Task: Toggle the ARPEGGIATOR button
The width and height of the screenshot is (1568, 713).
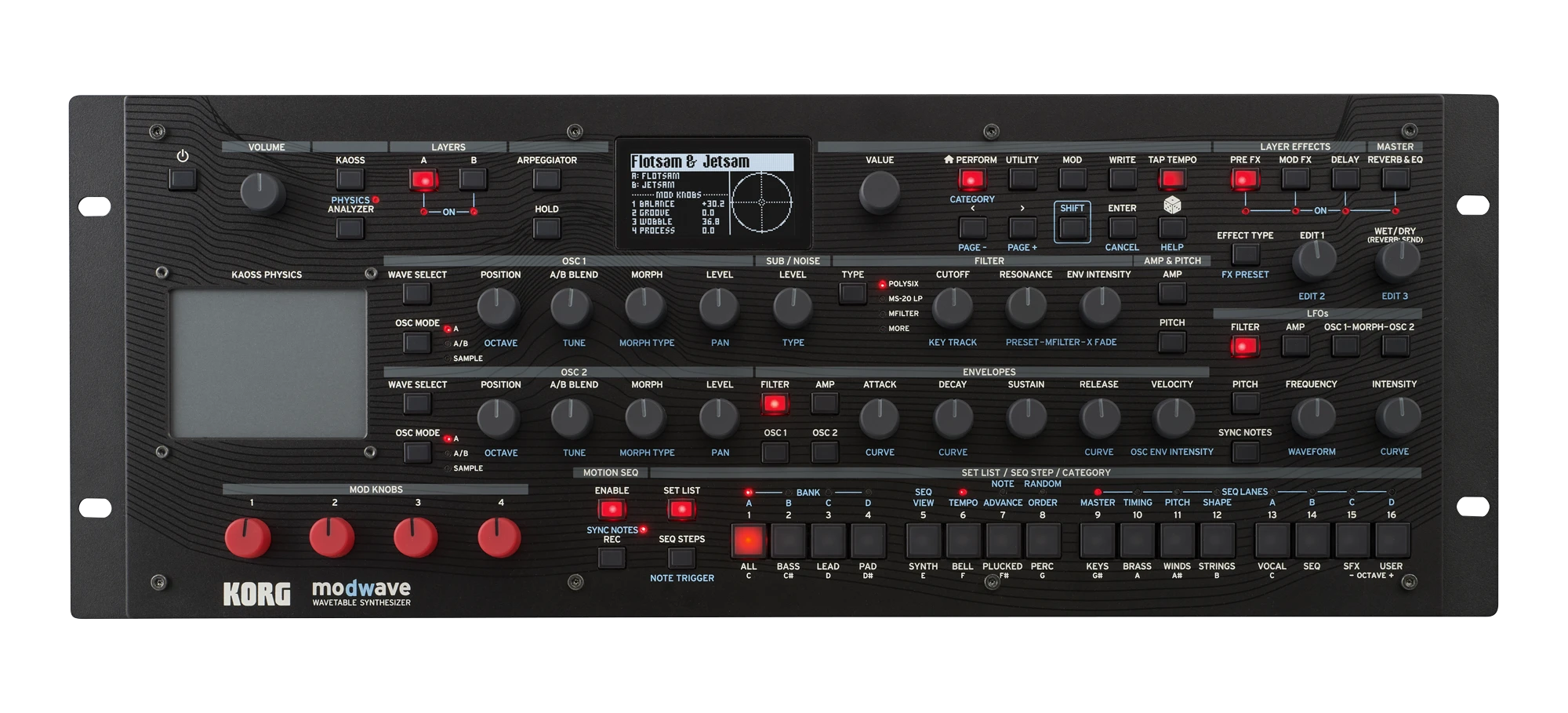Action: click(546, 180)
